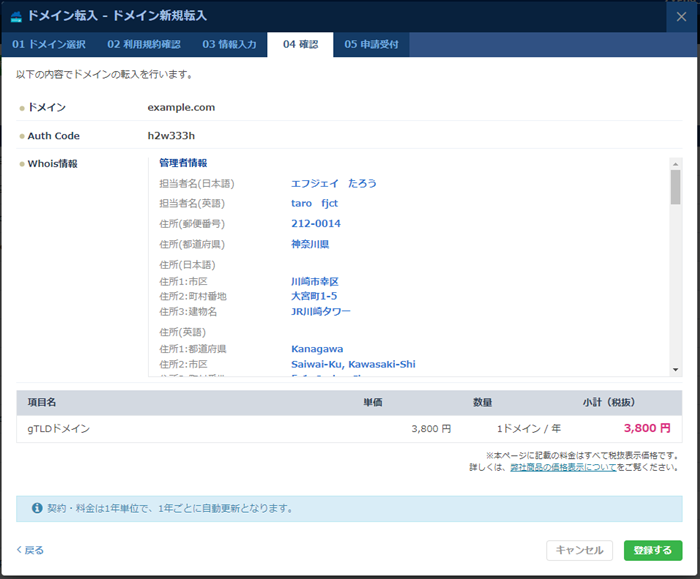Click the address value 大宮町1-5
Viewport: 700px width, 579px height.
pos(314,296)
